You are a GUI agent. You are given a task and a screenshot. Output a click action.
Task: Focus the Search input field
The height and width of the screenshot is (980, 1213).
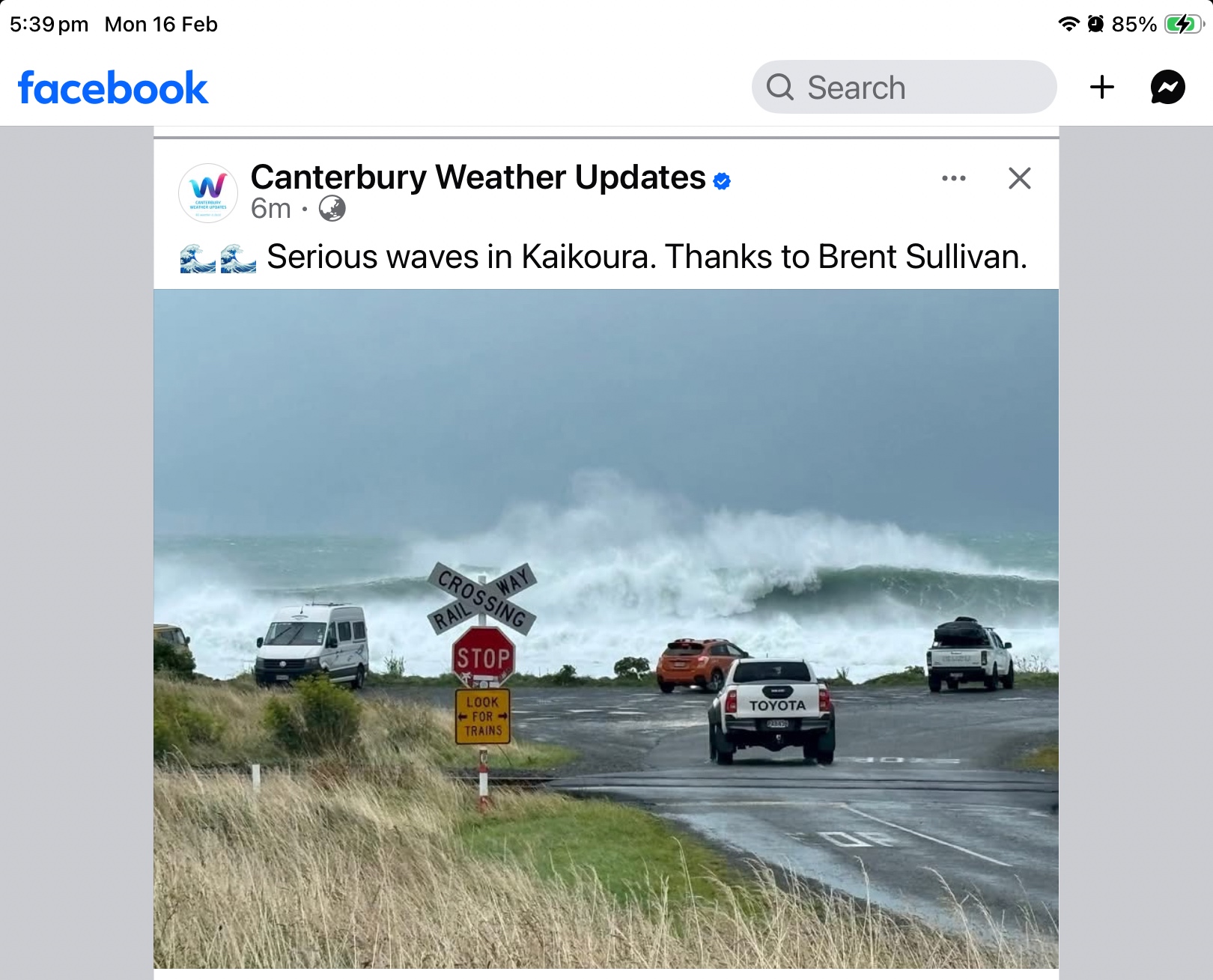904,87
